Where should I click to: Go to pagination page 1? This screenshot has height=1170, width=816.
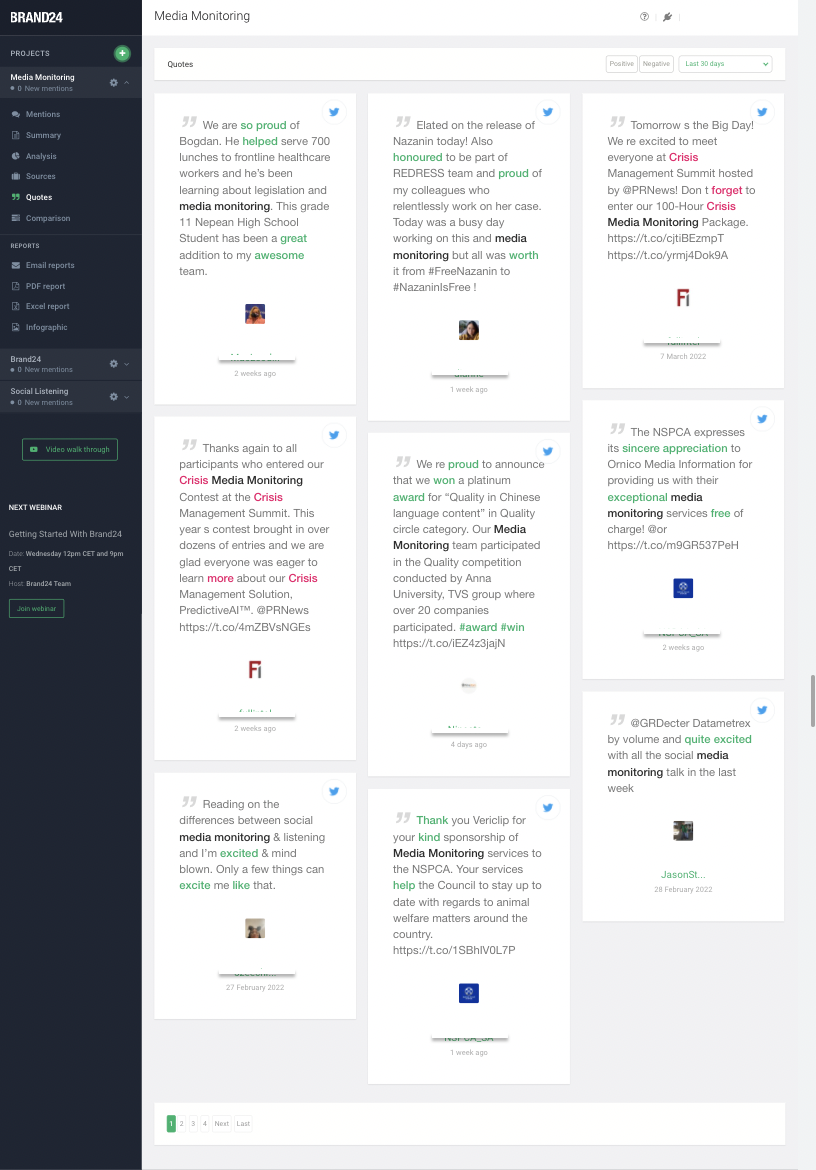click(x=172, y=1124)
